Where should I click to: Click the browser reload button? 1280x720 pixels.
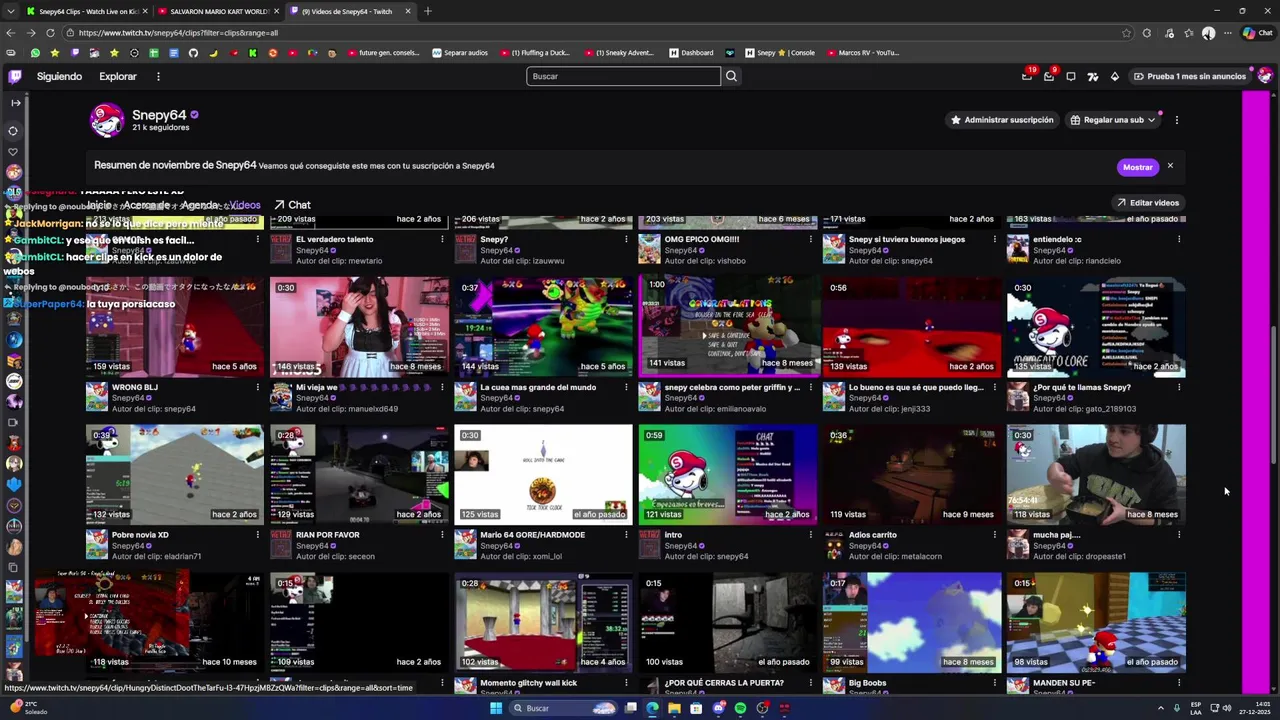(x=50, y=33)
